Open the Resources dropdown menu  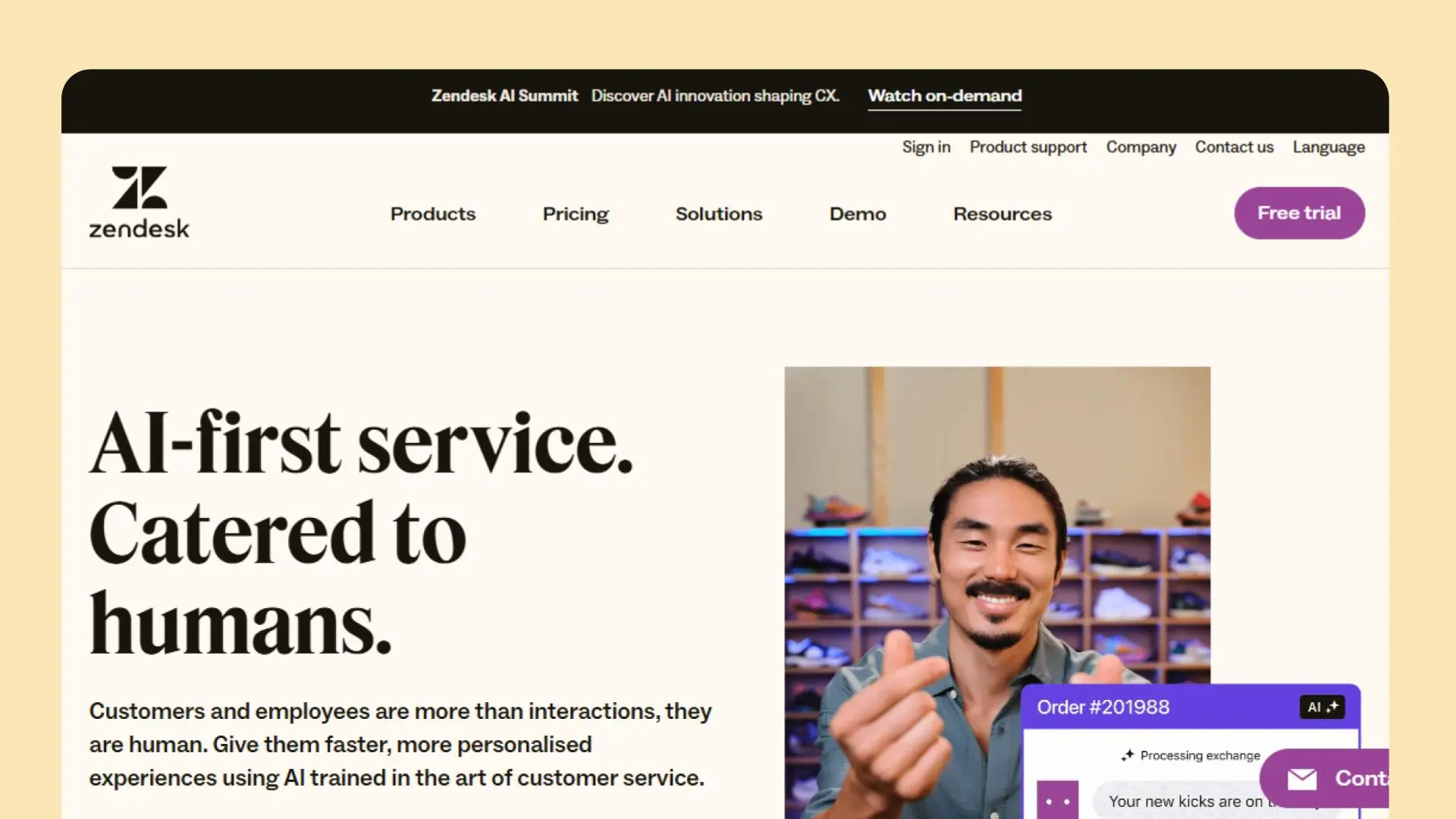(1003, 214)
